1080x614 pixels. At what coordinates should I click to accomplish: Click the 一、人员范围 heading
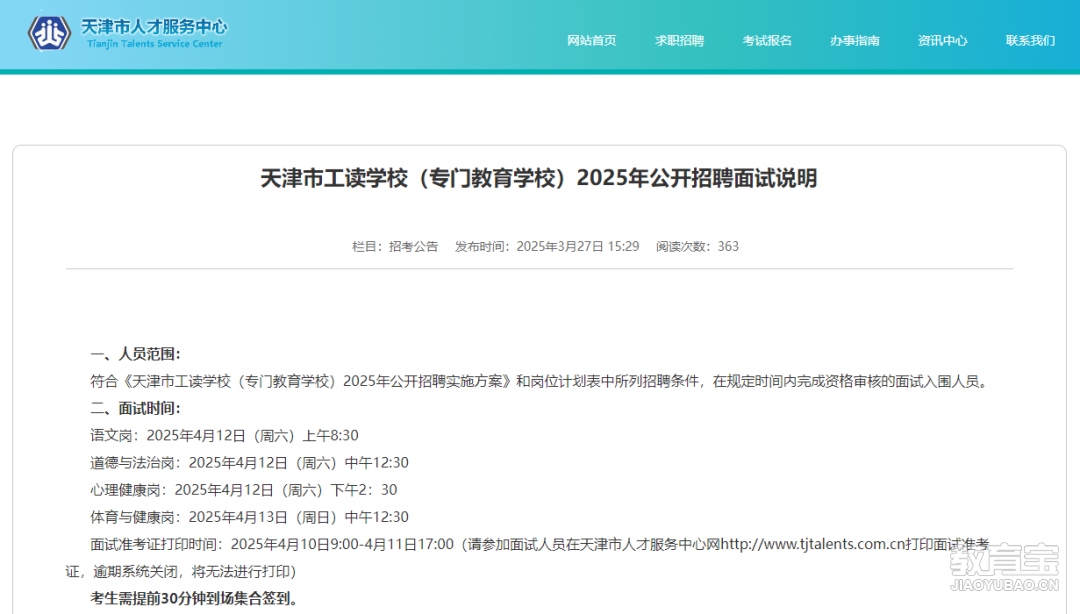click(x=135, y=354)
